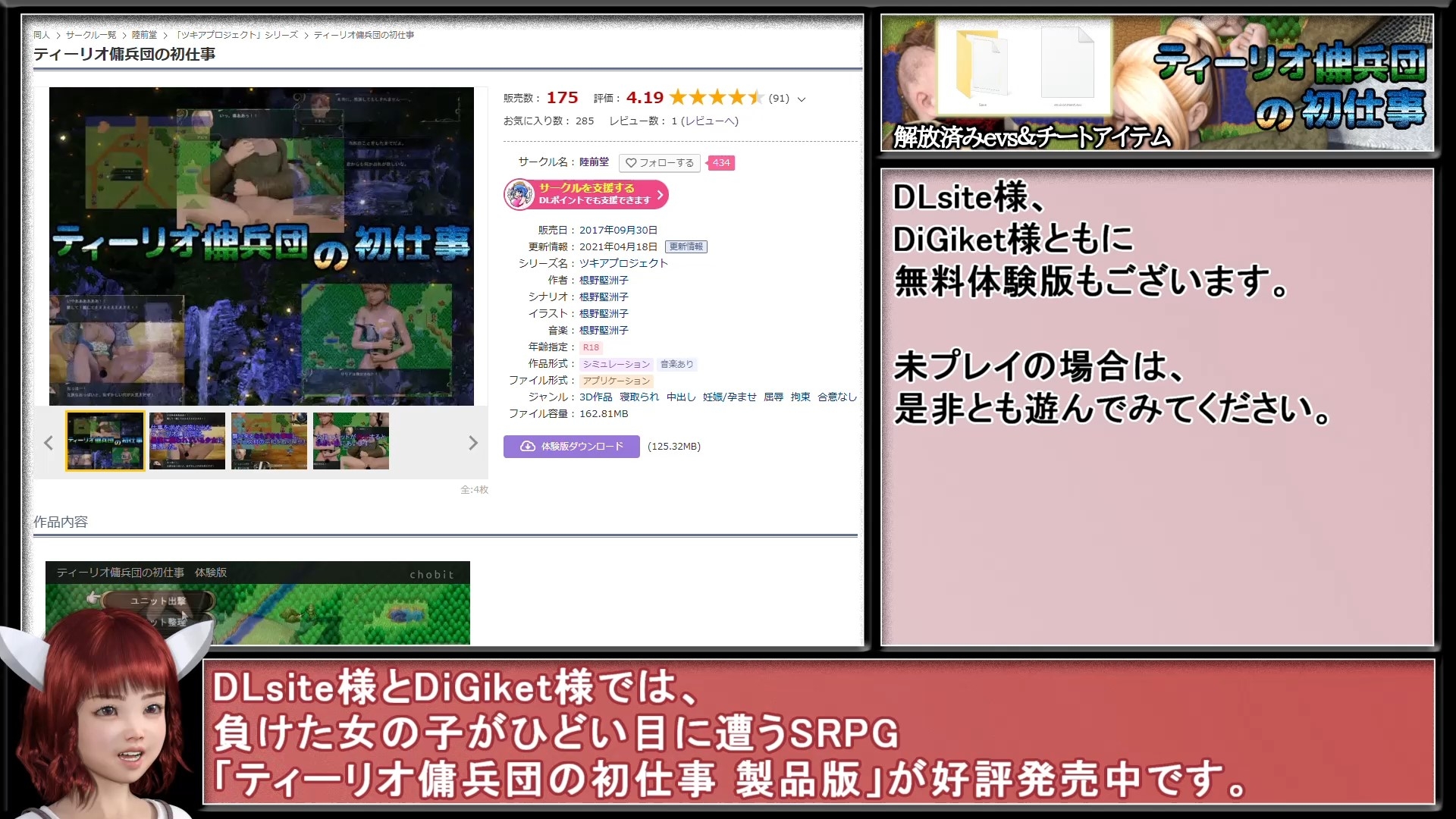The image size is (1456, 819).
Task: Select the first highlighted gallery thumbnail
Action: [105, 441]
